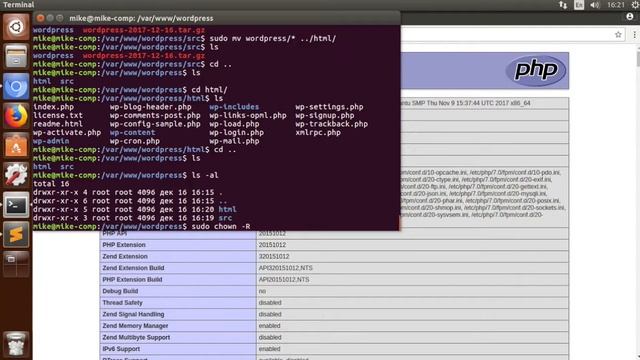Screen dimensions: 640x360
Task: Click the 'Zend Extension' row label
Action: coord(125,256)
